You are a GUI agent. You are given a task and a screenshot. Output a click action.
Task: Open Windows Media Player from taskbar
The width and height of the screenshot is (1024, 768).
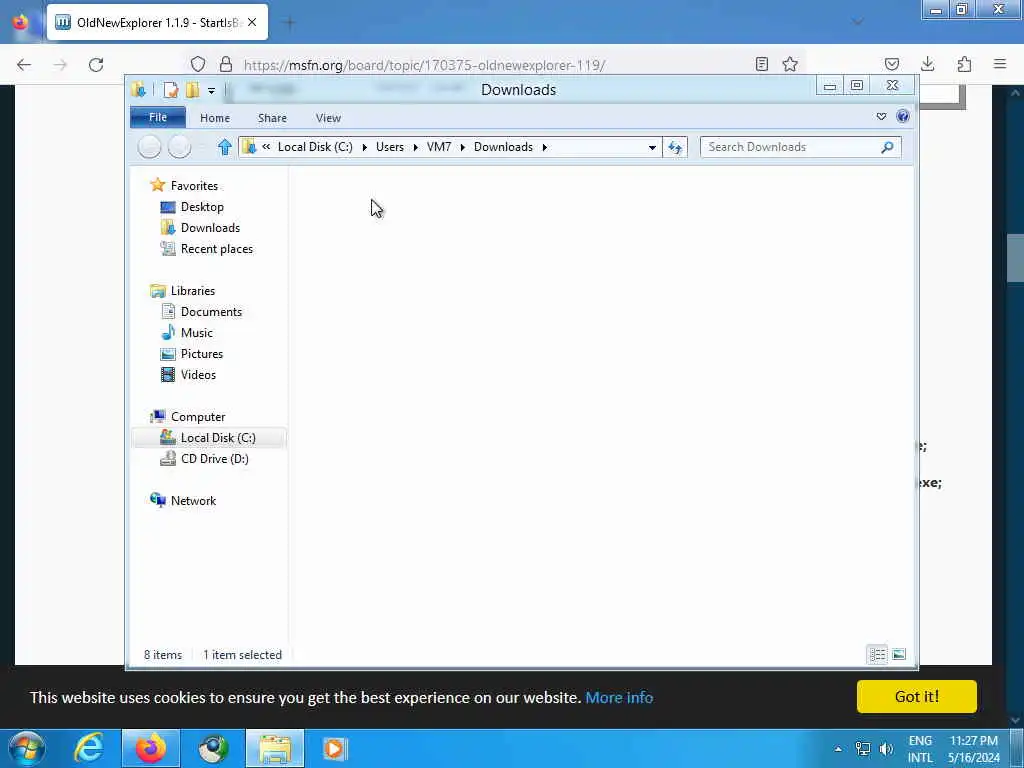(335, 748)
